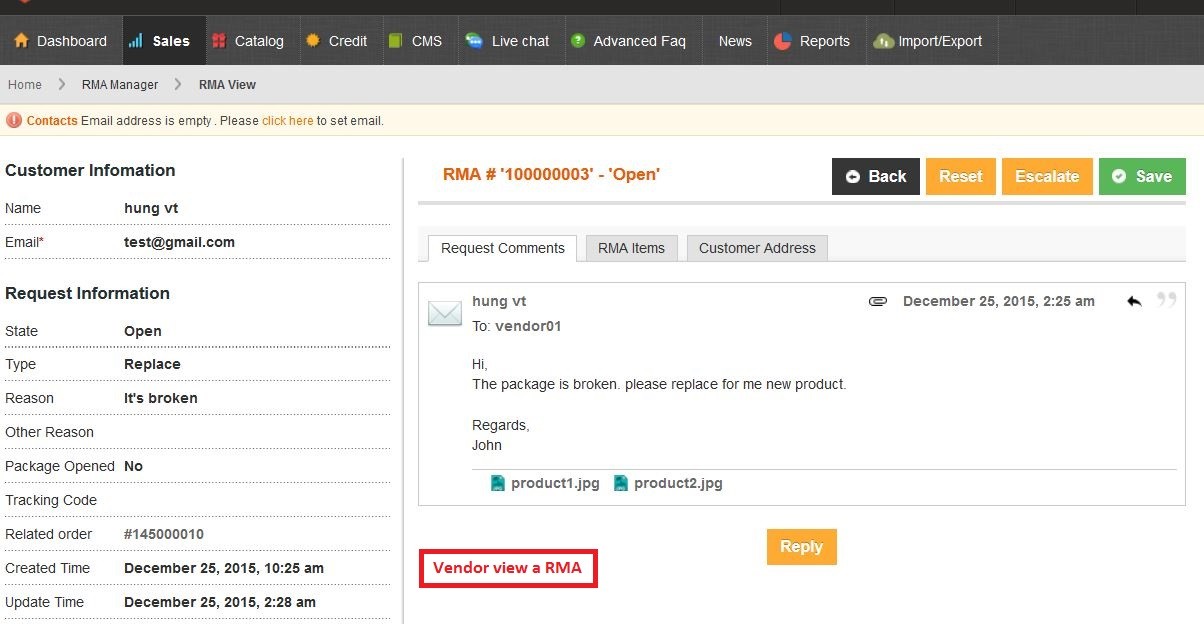Viewport: 1204px width, 624px height.
Task: Click the 'Other Reason' field label
Action: click(49, 432)
